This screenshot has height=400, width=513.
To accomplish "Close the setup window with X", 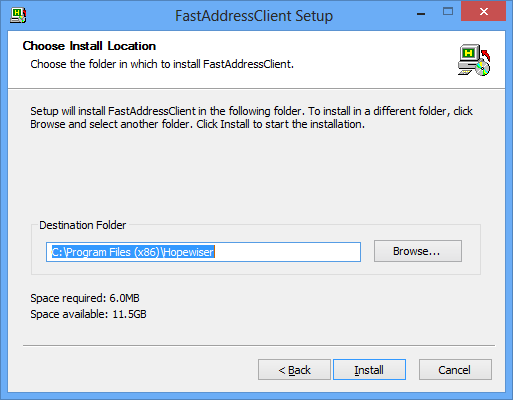I will coord(483,11).
